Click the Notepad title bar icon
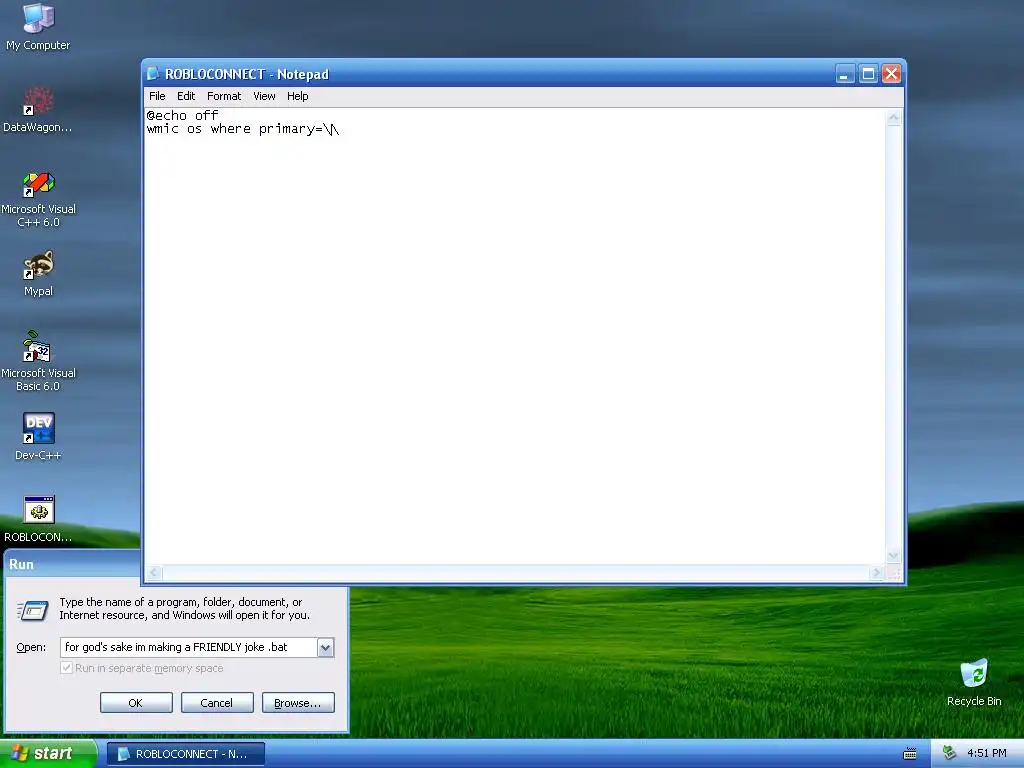Image resolution: width=1024 pixels, height=768 pixels. [x=153, y=74]
